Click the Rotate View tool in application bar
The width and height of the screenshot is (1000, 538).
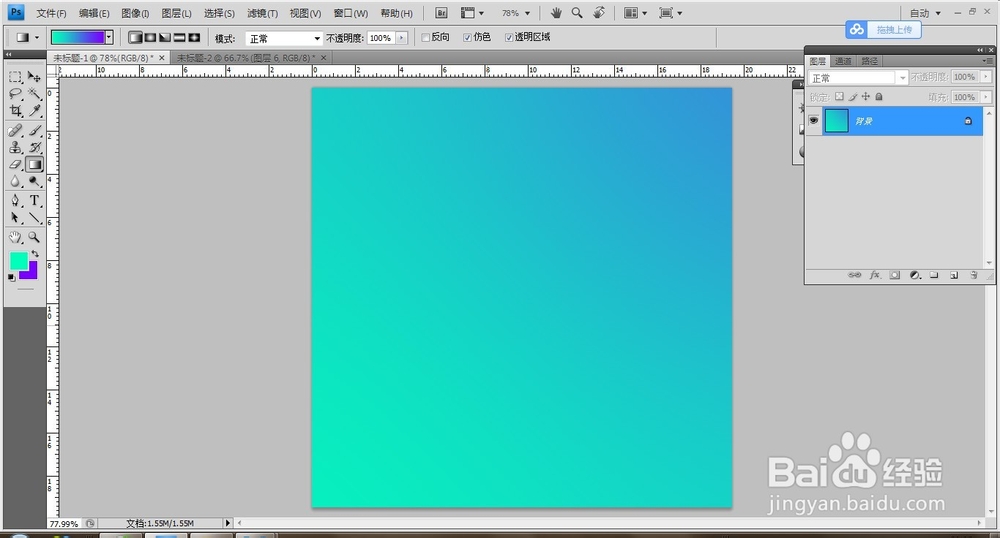pos(599,13)
